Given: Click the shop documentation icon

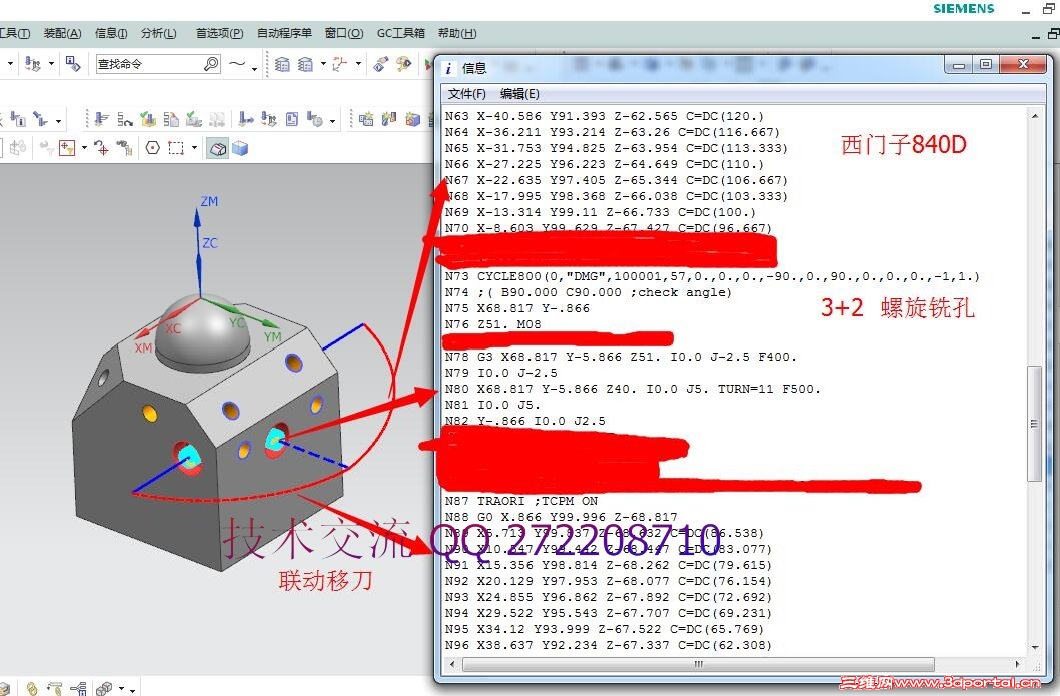Looking at the screenshot, I should 291,120.
